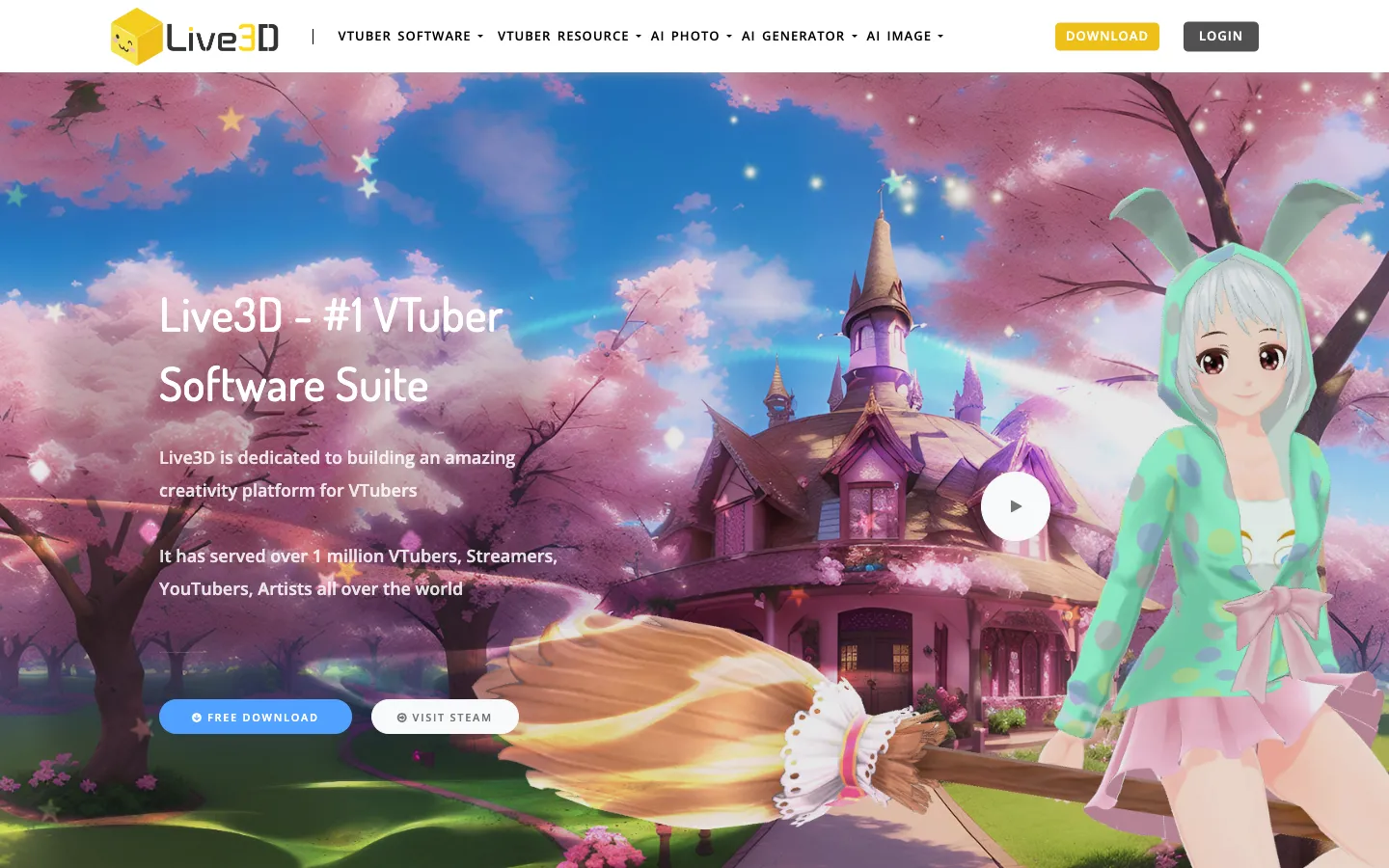The width and height of the screenshot is (1389, 868).
Task: Open the AI Photo menu
Action: [x=691, y=37]
